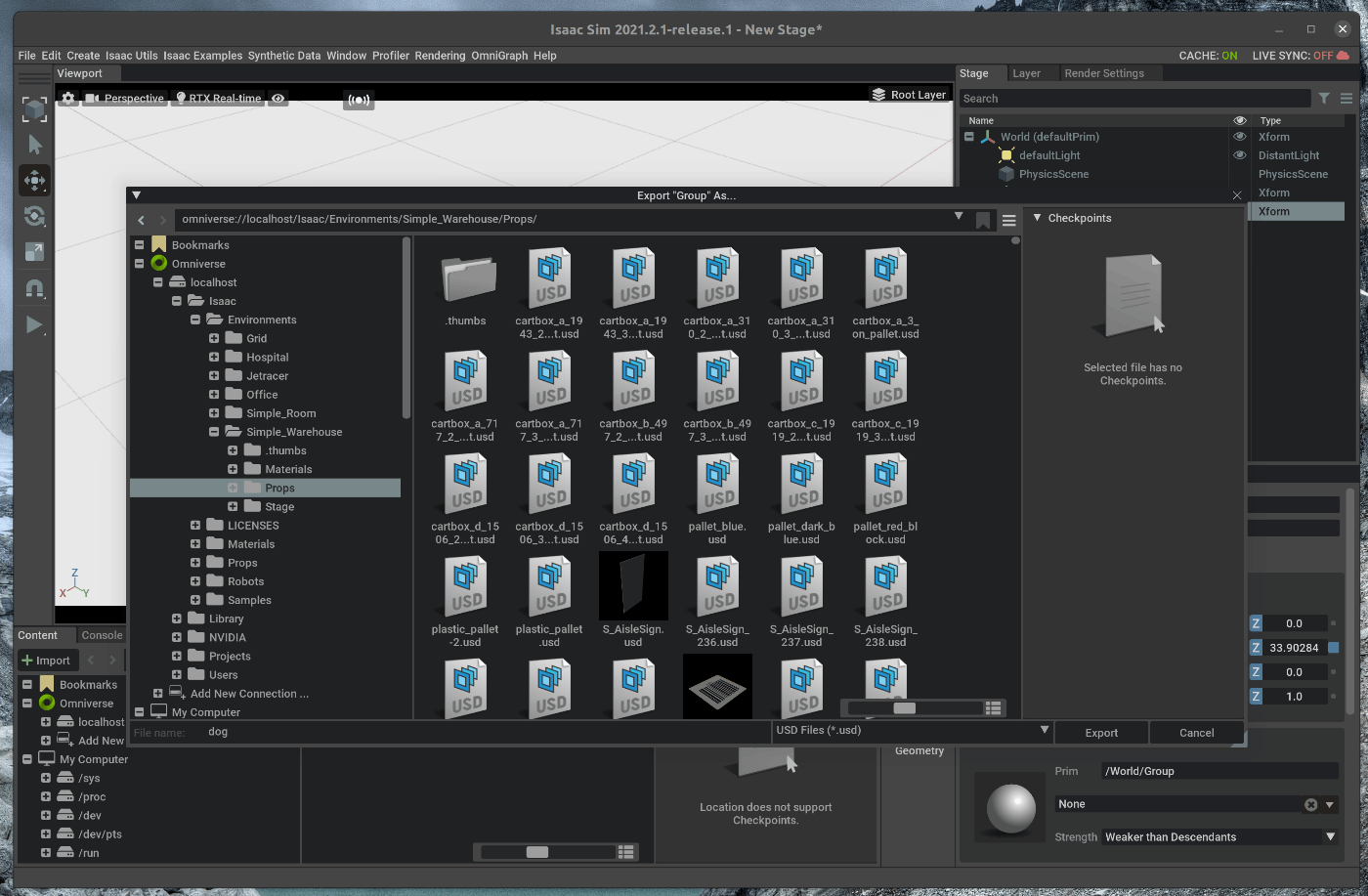The width and height of the screenshot is (1368, 896).
Task: Toggle the magnet snap tool
Action: pos(34,288)
